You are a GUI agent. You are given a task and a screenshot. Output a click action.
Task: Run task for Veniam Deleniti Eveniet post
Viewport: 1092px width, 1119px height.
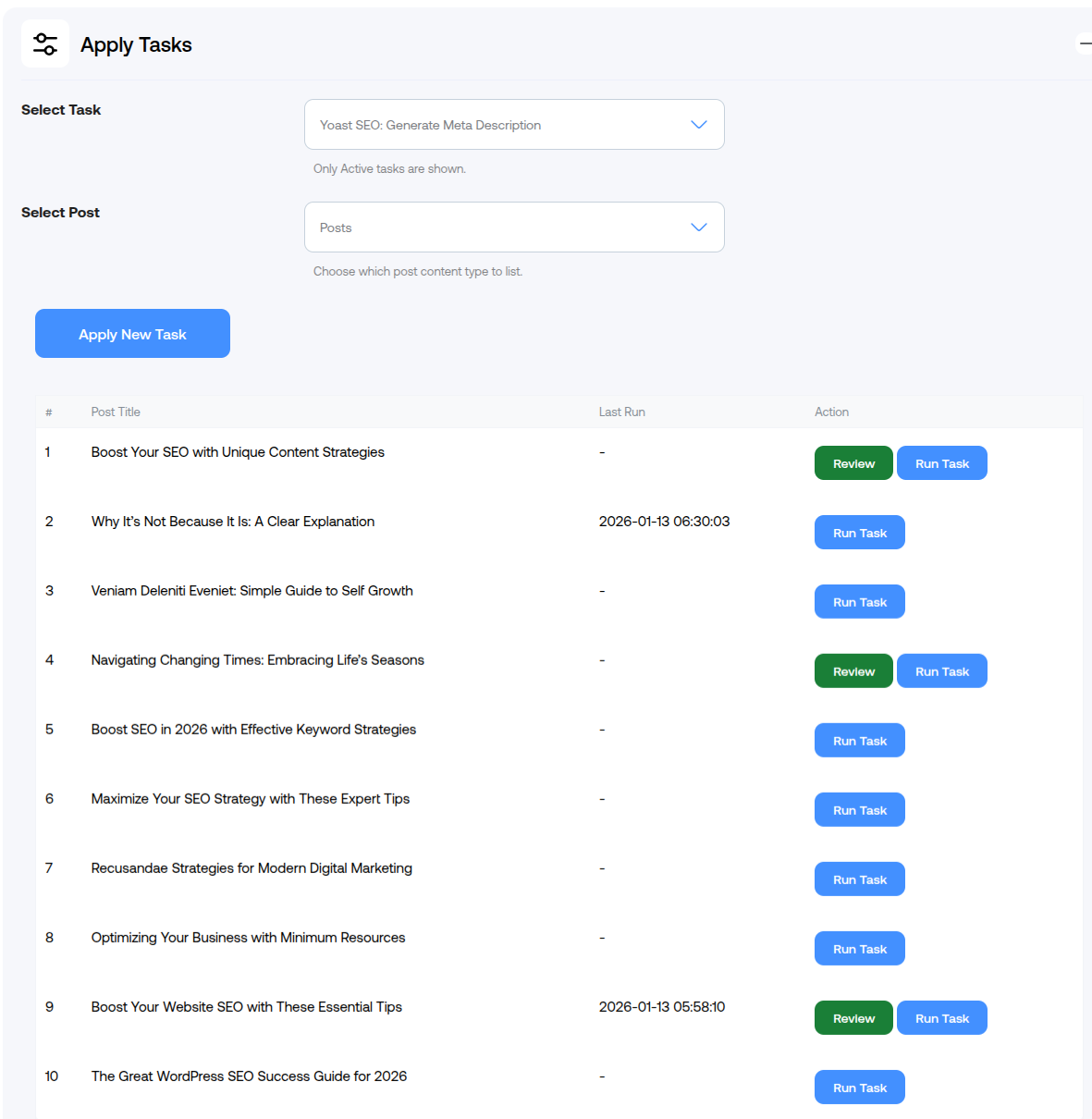tap(859, 602)
